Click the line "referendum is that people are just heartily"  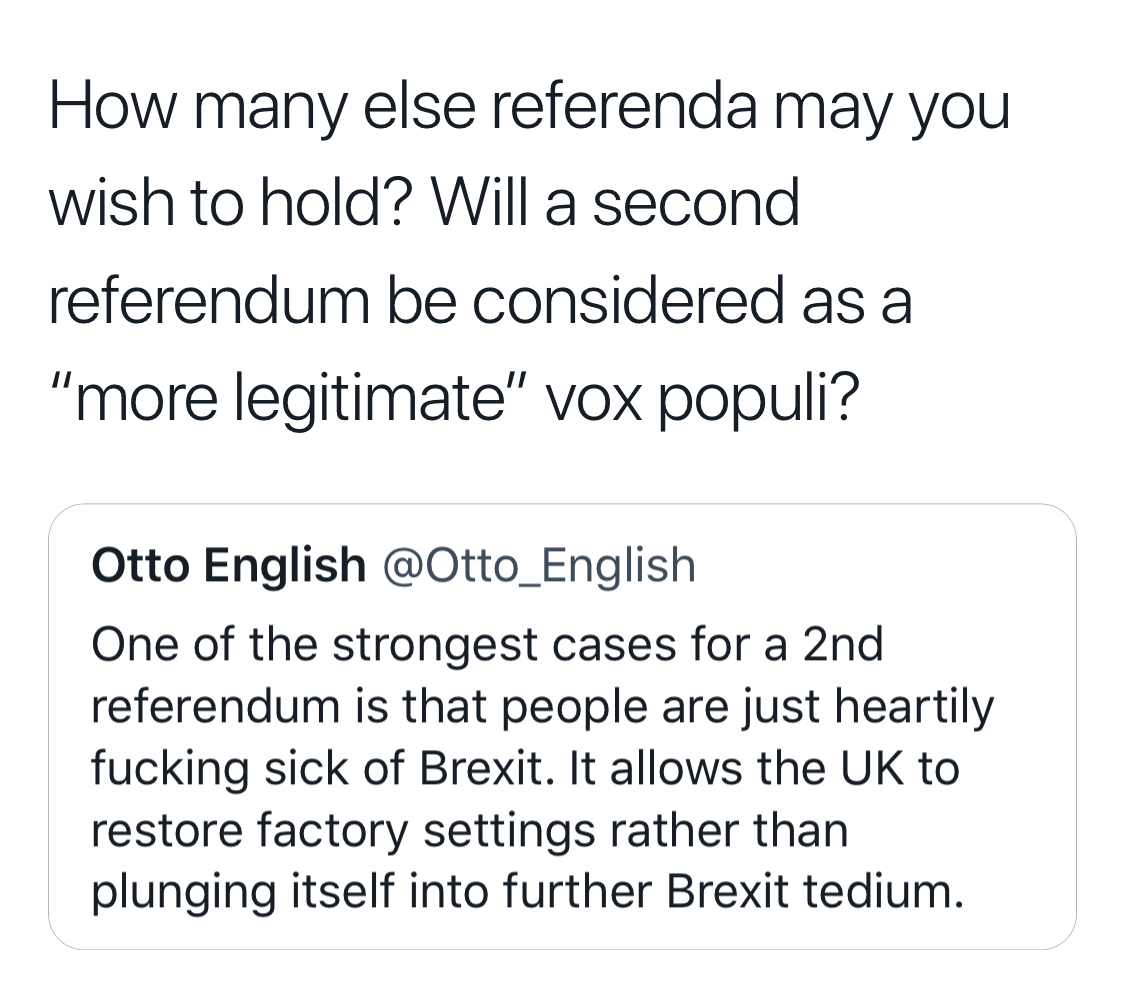tap(542, 707)
